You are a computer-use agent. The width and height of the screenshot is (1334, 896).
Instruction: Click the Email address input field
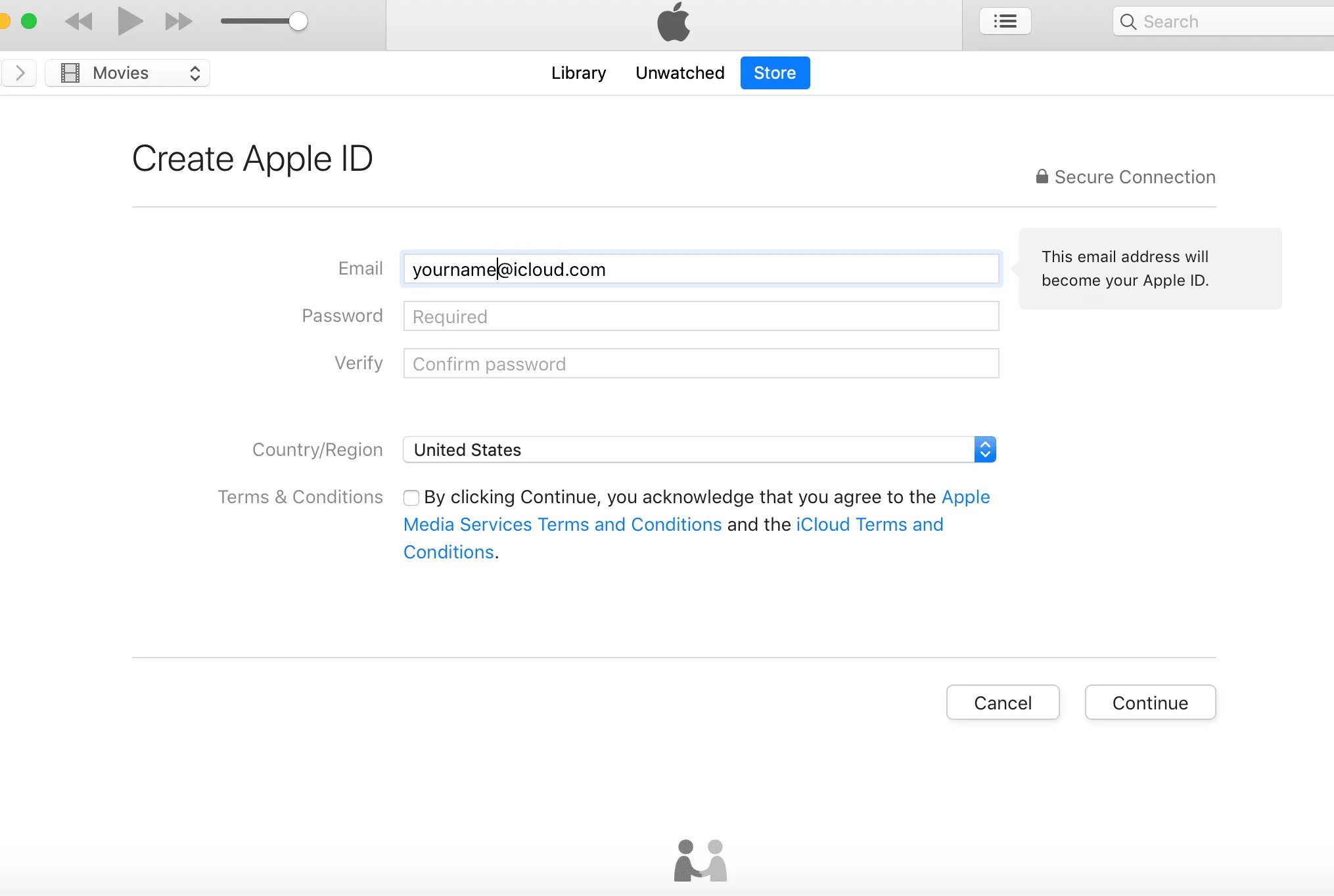[700, 268]
